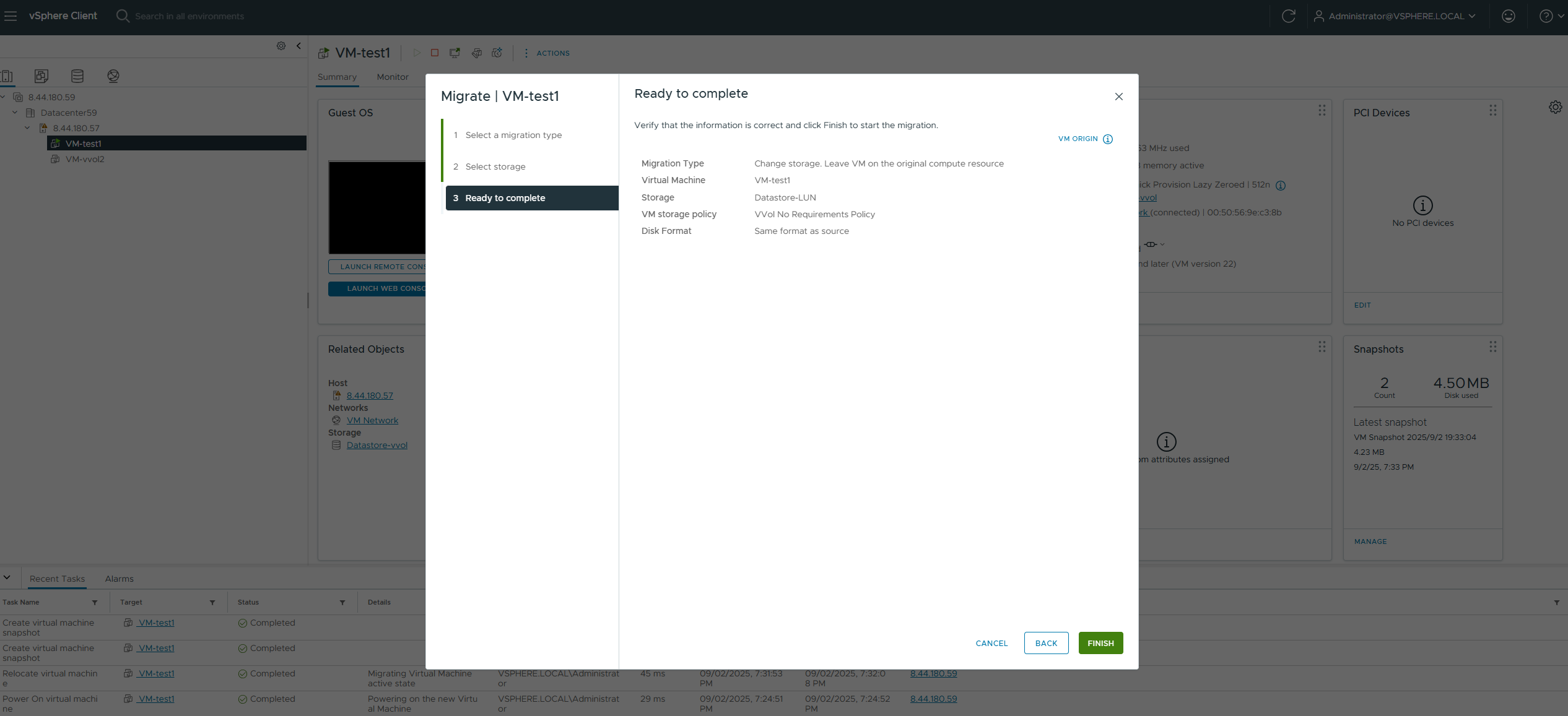The width and height of the screenshot is (1568, 716).
Task: Close the Migrate dialog with X
Action: click(x=1118, y=97)
